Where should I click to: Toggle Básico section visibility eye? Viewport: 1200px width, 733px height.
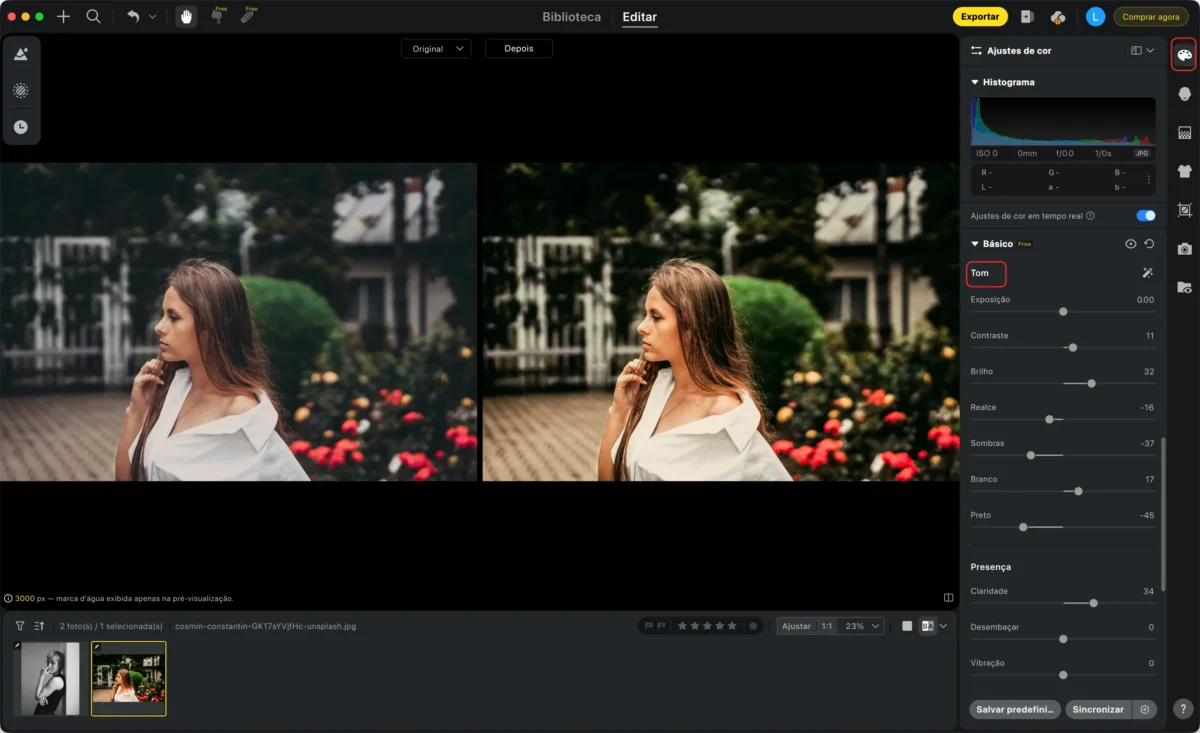1131,244
